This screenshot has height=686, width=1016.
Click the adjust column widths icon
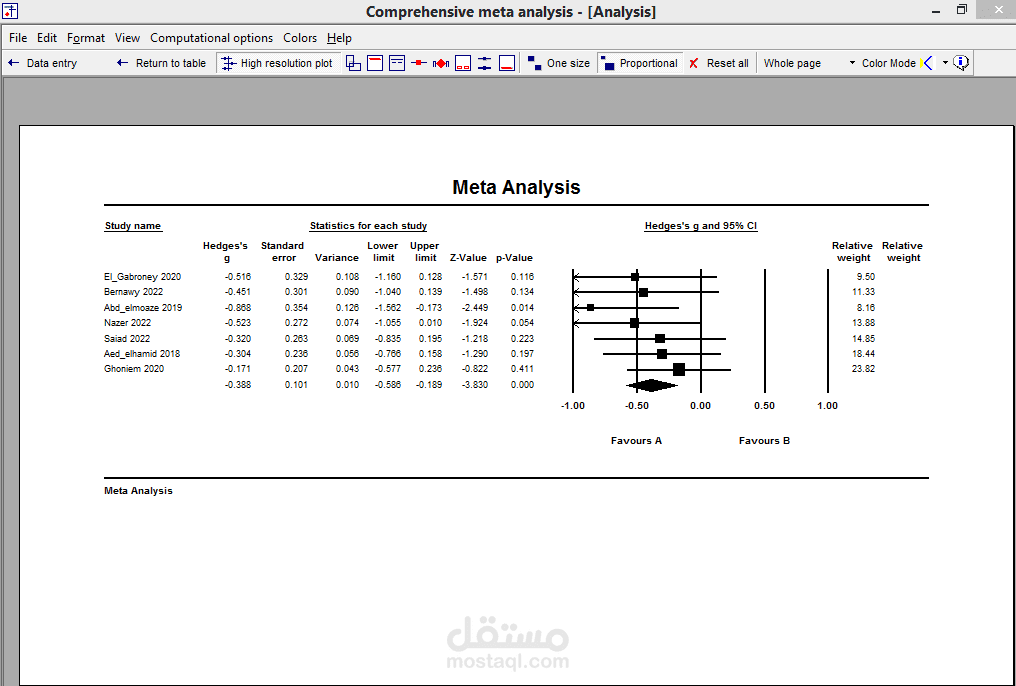(484, 62)
